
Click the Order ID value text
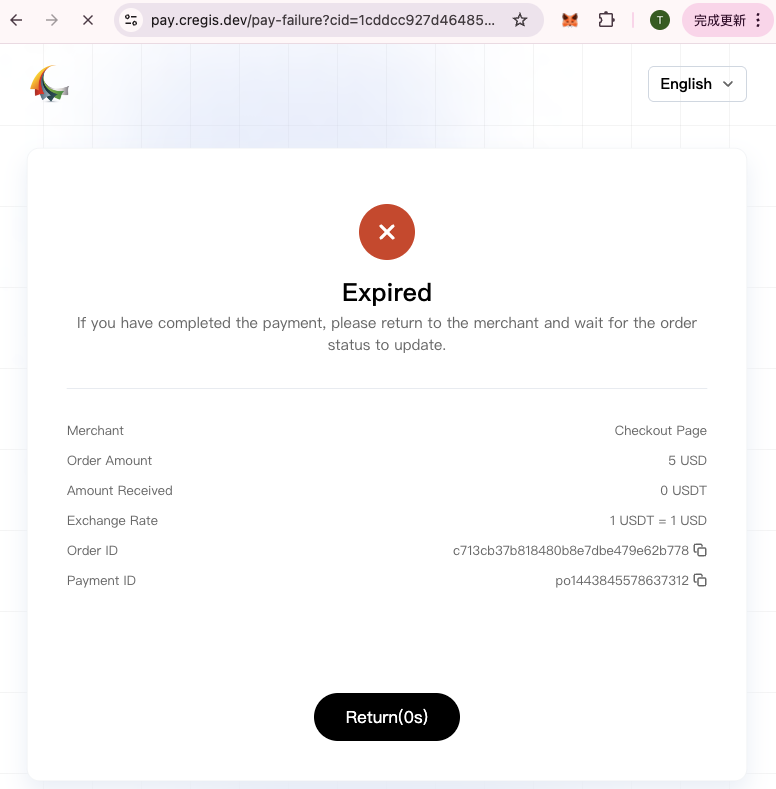pos(570,551)
